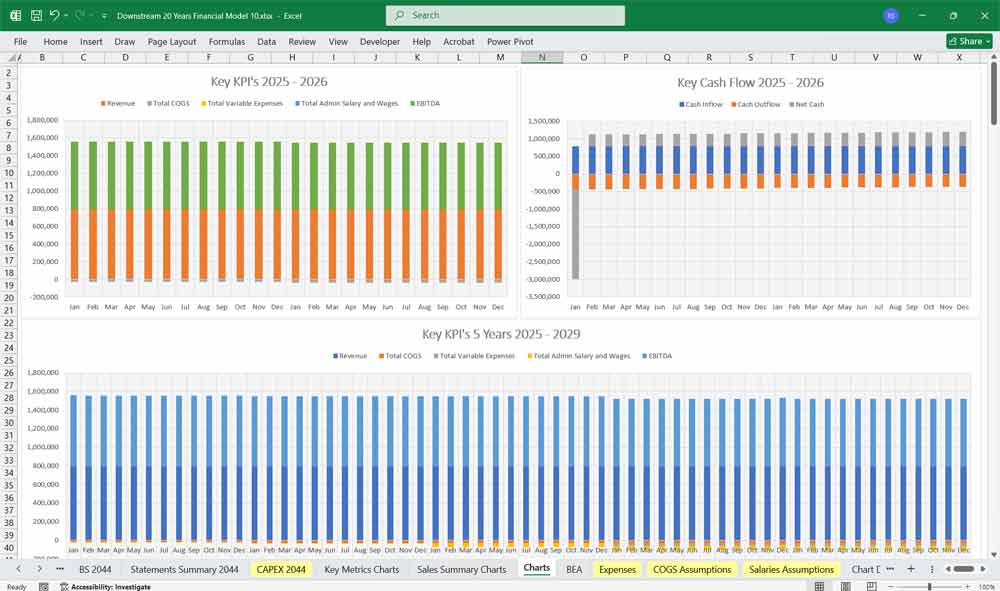Click the macro recording status bar icon
This screenshot has height=591, width=1000.
pyautogui.click(x=44, y=587)
